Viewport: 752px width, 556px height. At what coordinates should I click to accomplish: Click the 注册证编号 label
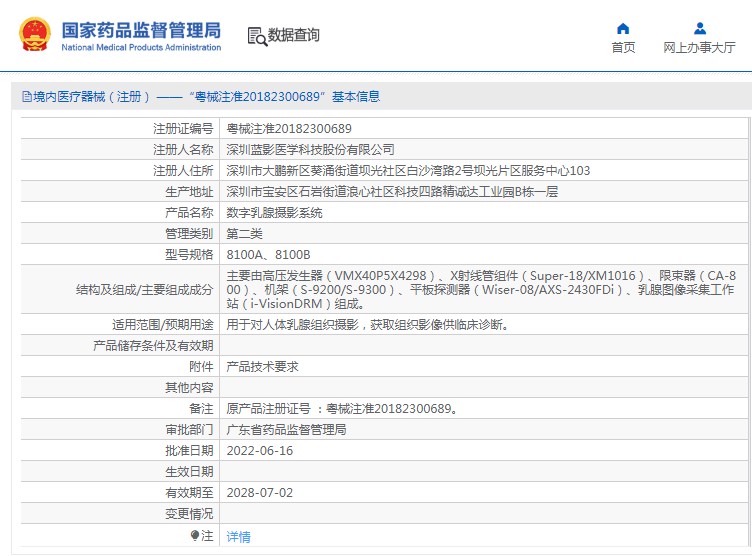pyautogui.click(x=183, y=129)
